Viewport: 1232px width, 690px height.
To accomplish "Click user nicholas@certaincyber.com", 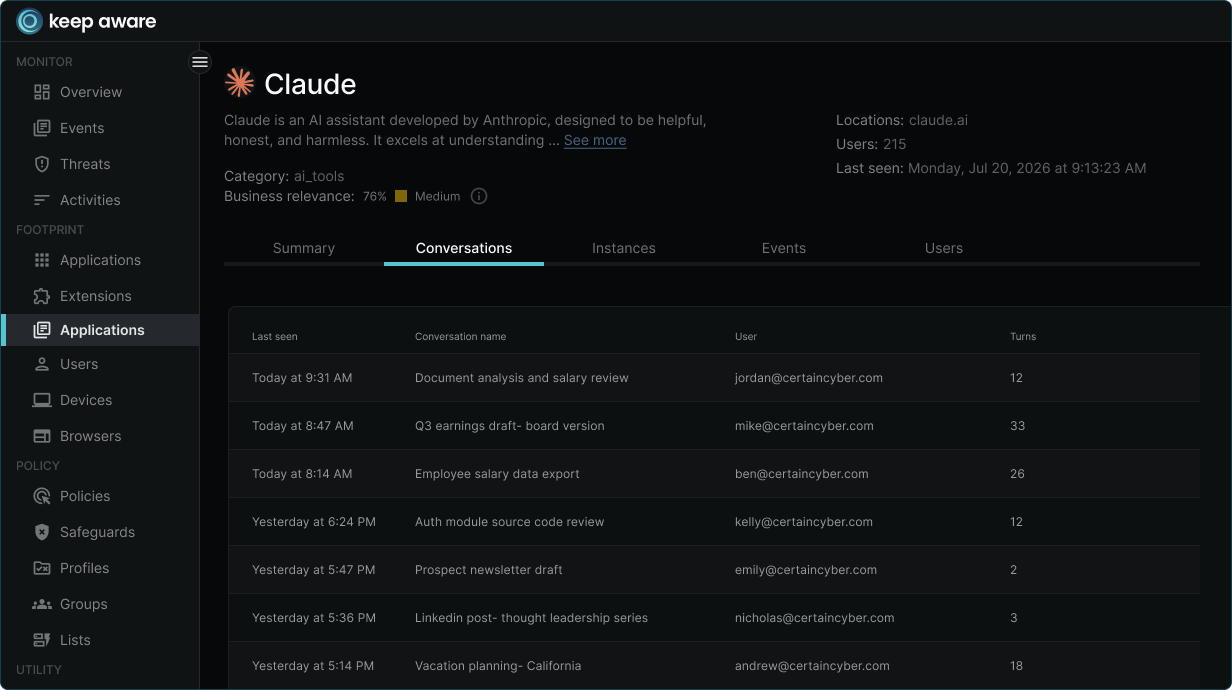I will click(815, 618).
